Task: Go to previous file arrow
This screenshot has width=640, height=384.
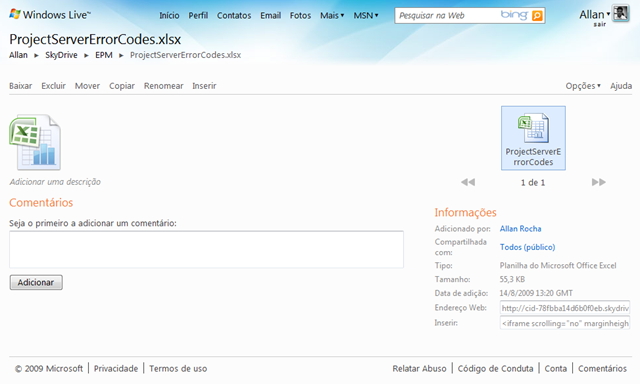Action: pyautogui.click(x=468, y=182)
